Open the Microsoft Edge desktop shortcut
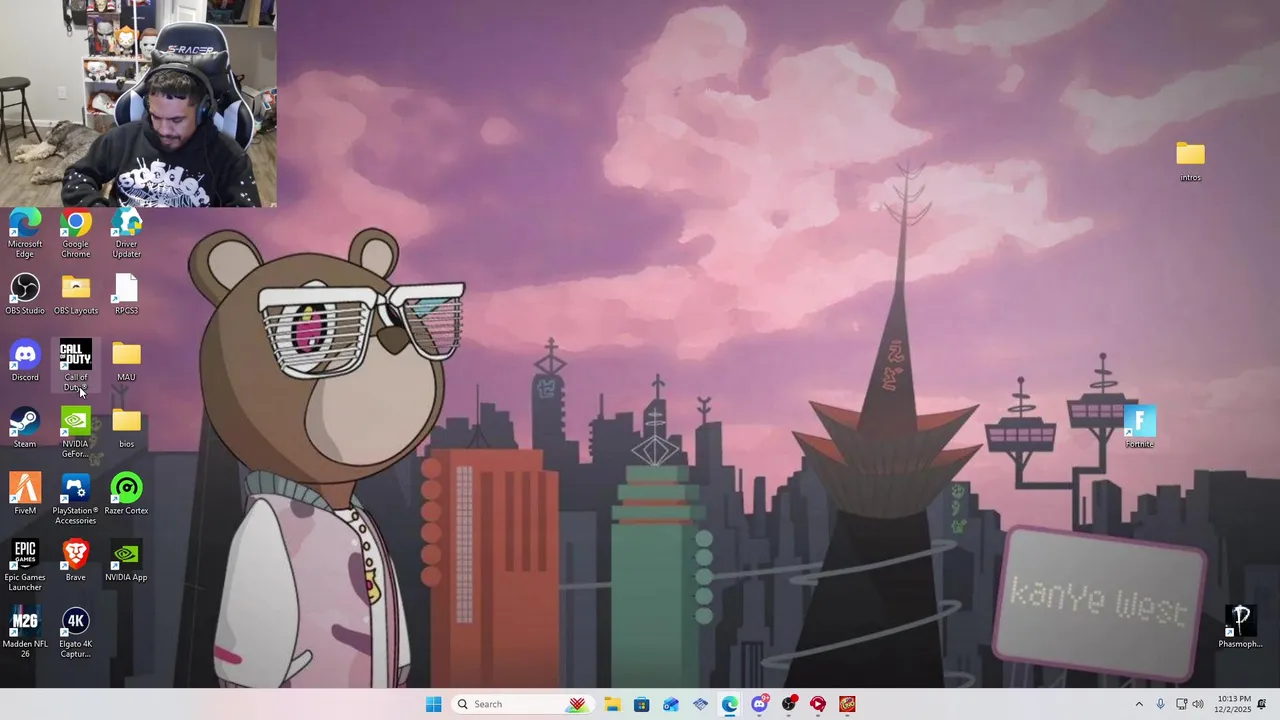The width and height of the screenshot is (1280, 720). 25,234
